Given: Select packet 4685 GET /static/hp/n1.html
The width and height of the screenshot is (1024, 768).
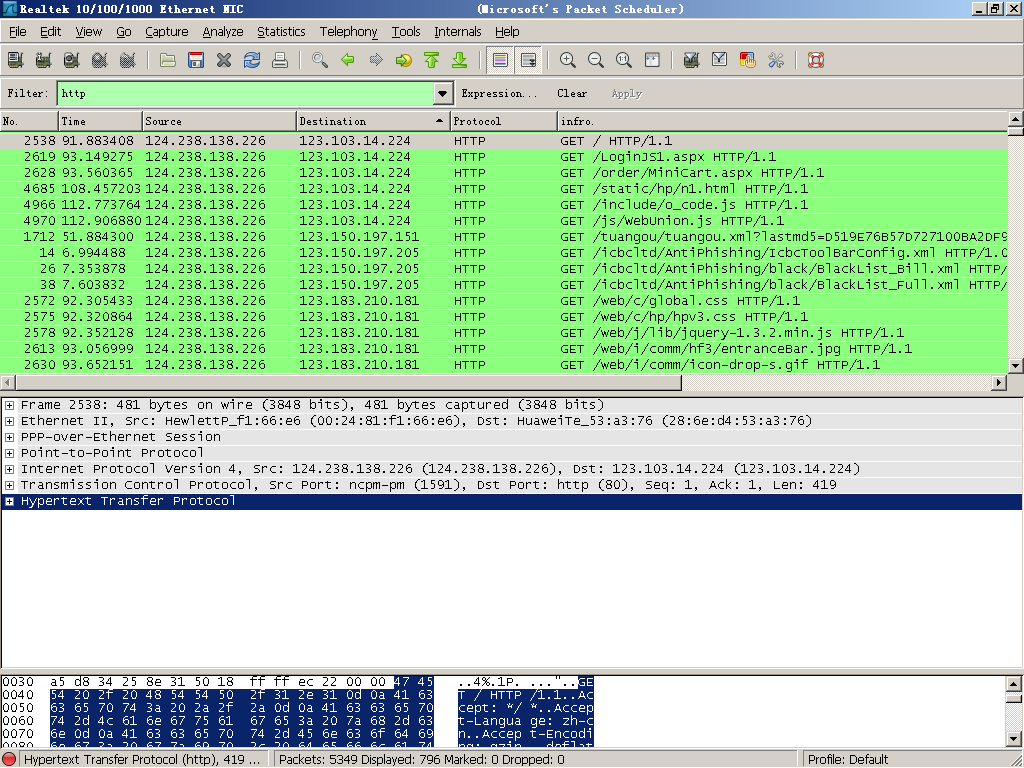Looking at the screenshot, I should point(504,189).
